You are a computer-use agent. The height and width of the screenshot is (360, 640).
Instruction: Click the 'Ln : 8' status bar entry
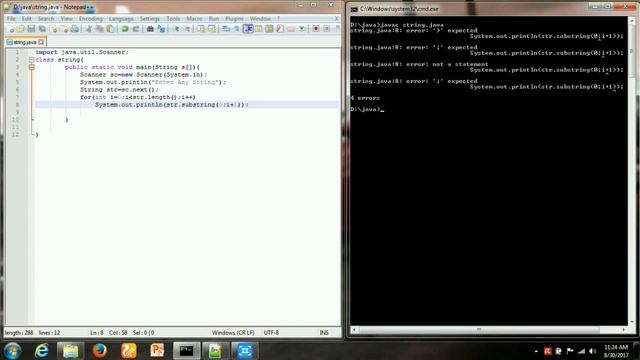tap(97, 333)
